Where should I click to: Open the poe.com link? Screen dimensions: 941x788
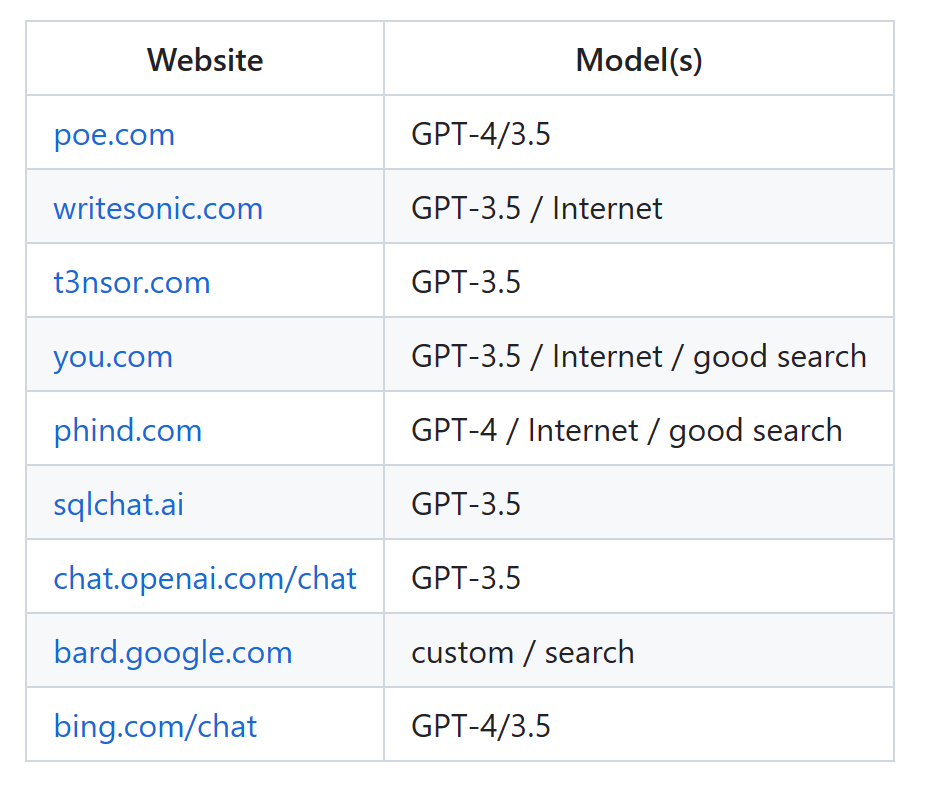(x=114, y=135)
